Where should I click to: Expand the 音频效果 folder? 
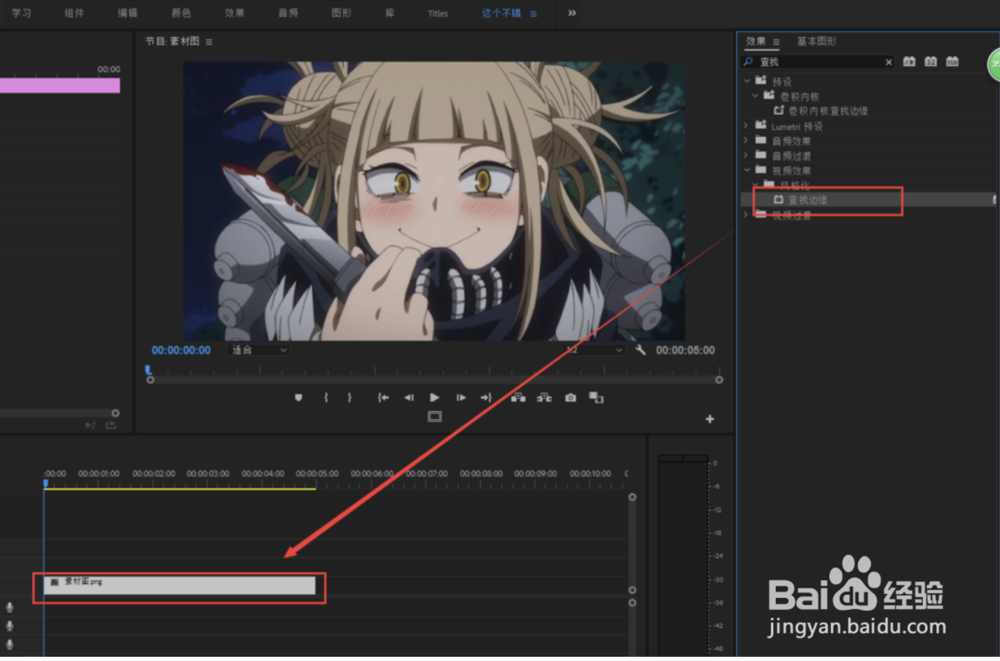pyautogui.click(x=746, y=140)
